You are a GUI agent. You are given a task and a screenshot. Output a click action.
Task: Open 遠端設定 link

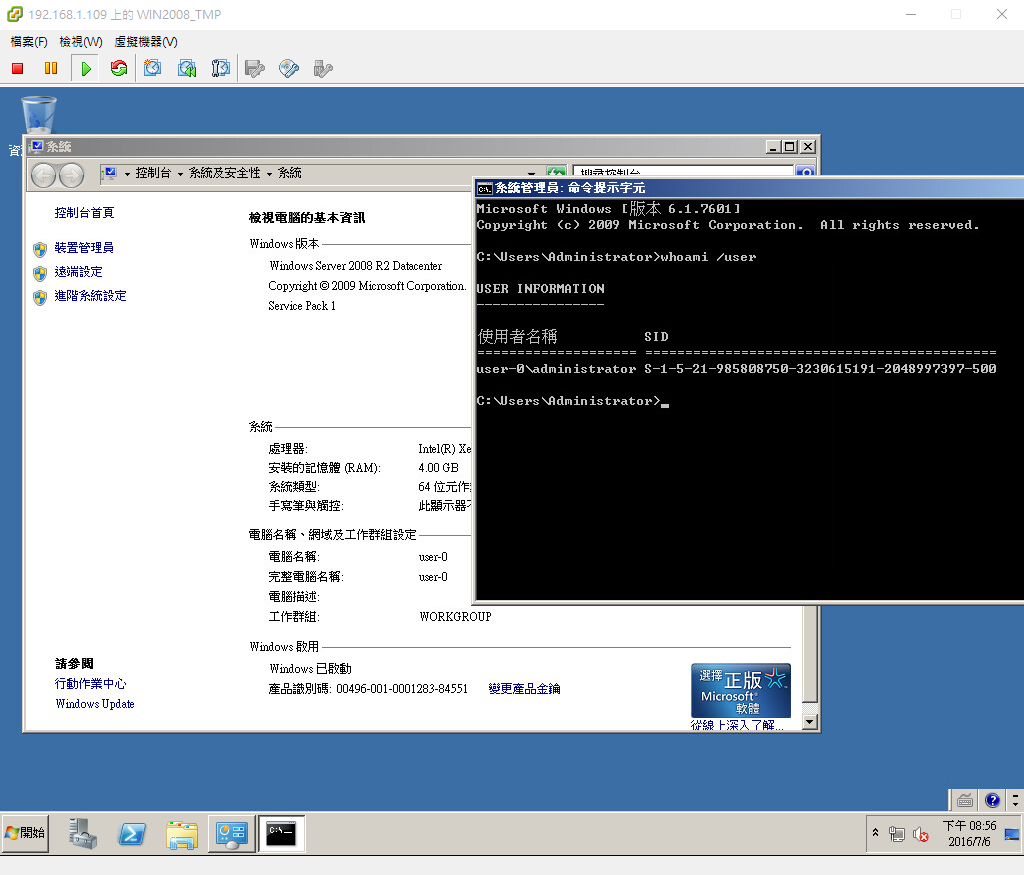coord(78,272)
